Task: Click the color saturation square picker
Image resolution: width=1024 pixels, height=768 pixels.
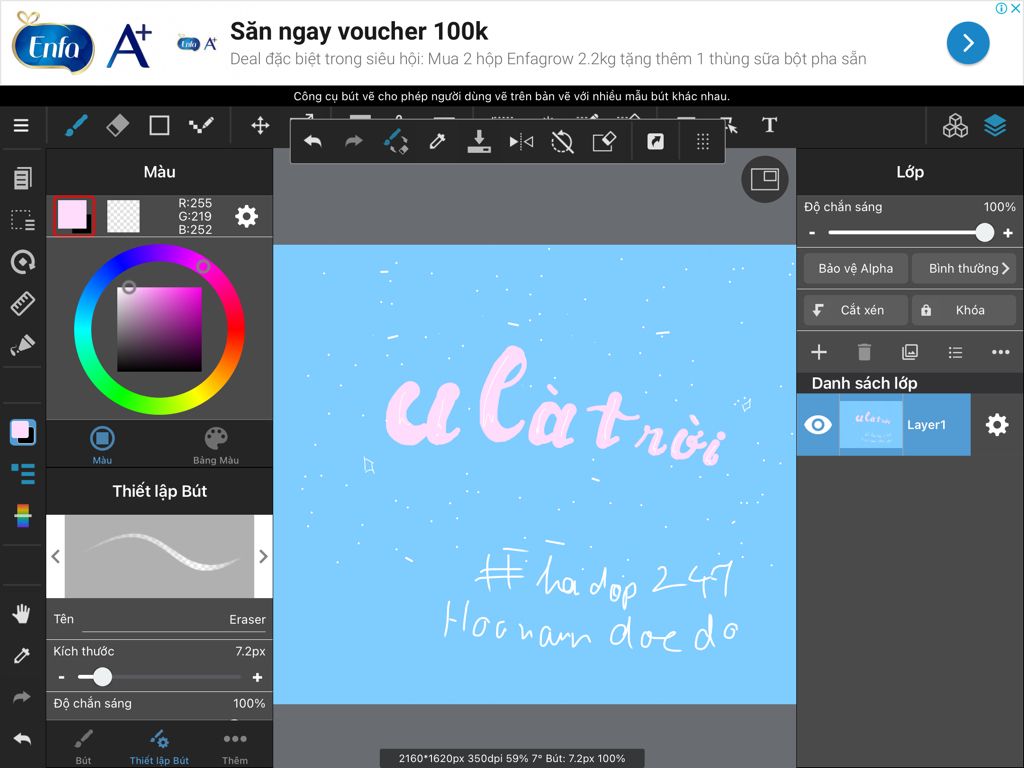Action: click(159, 329)
